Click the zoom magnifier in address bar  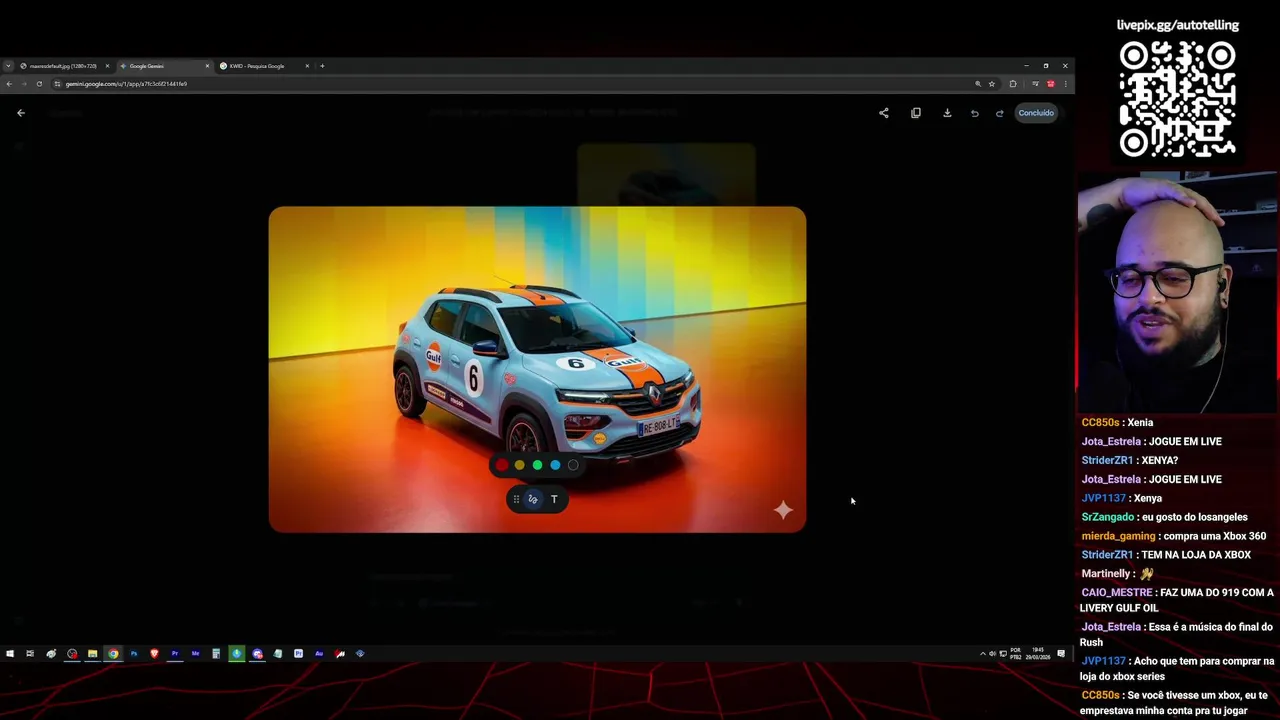point(978,84)
